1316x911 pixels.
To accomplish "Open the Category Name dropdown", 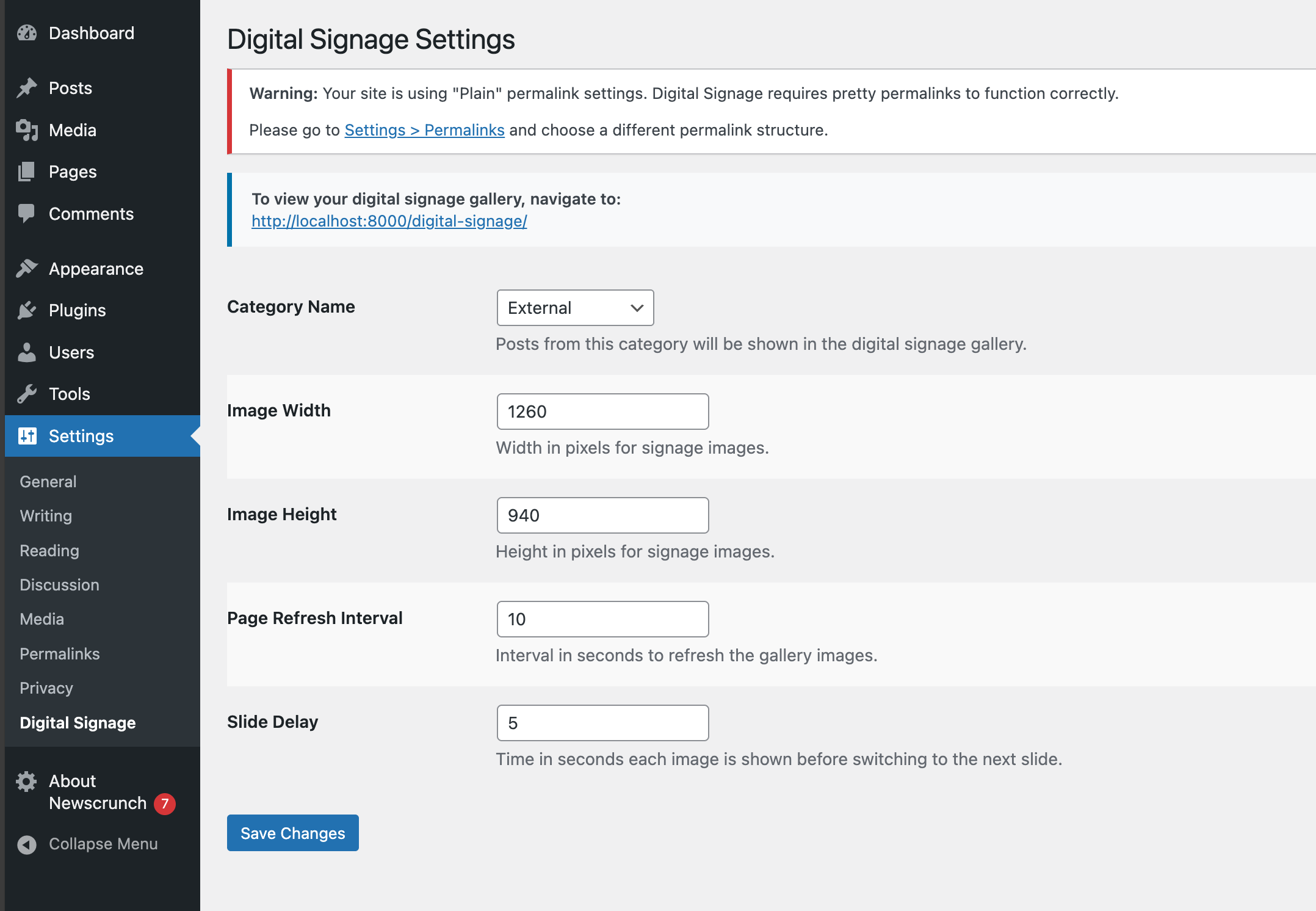I will click(575, 308).
